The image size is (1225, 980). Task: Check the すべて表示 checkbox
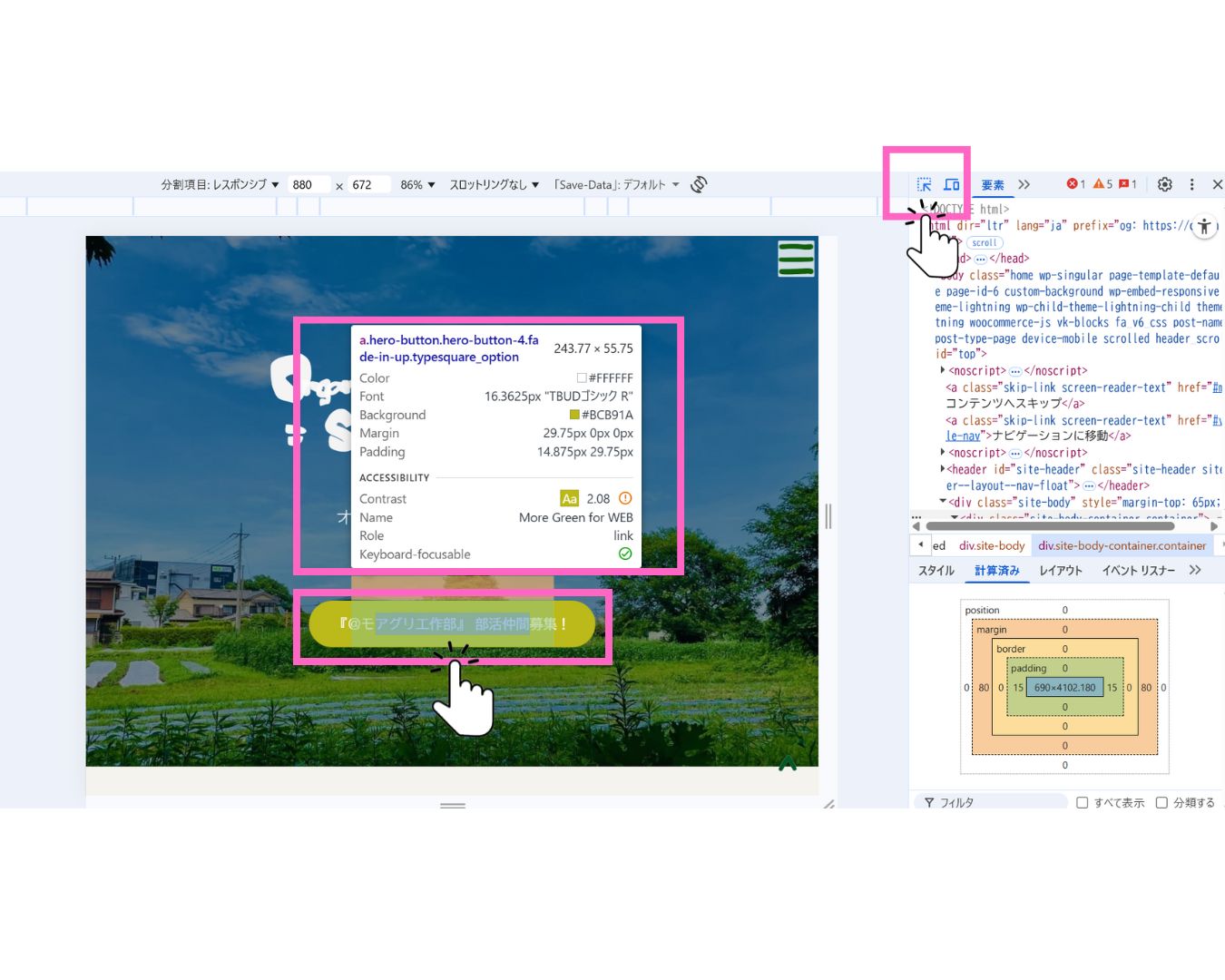[1082, 802]
